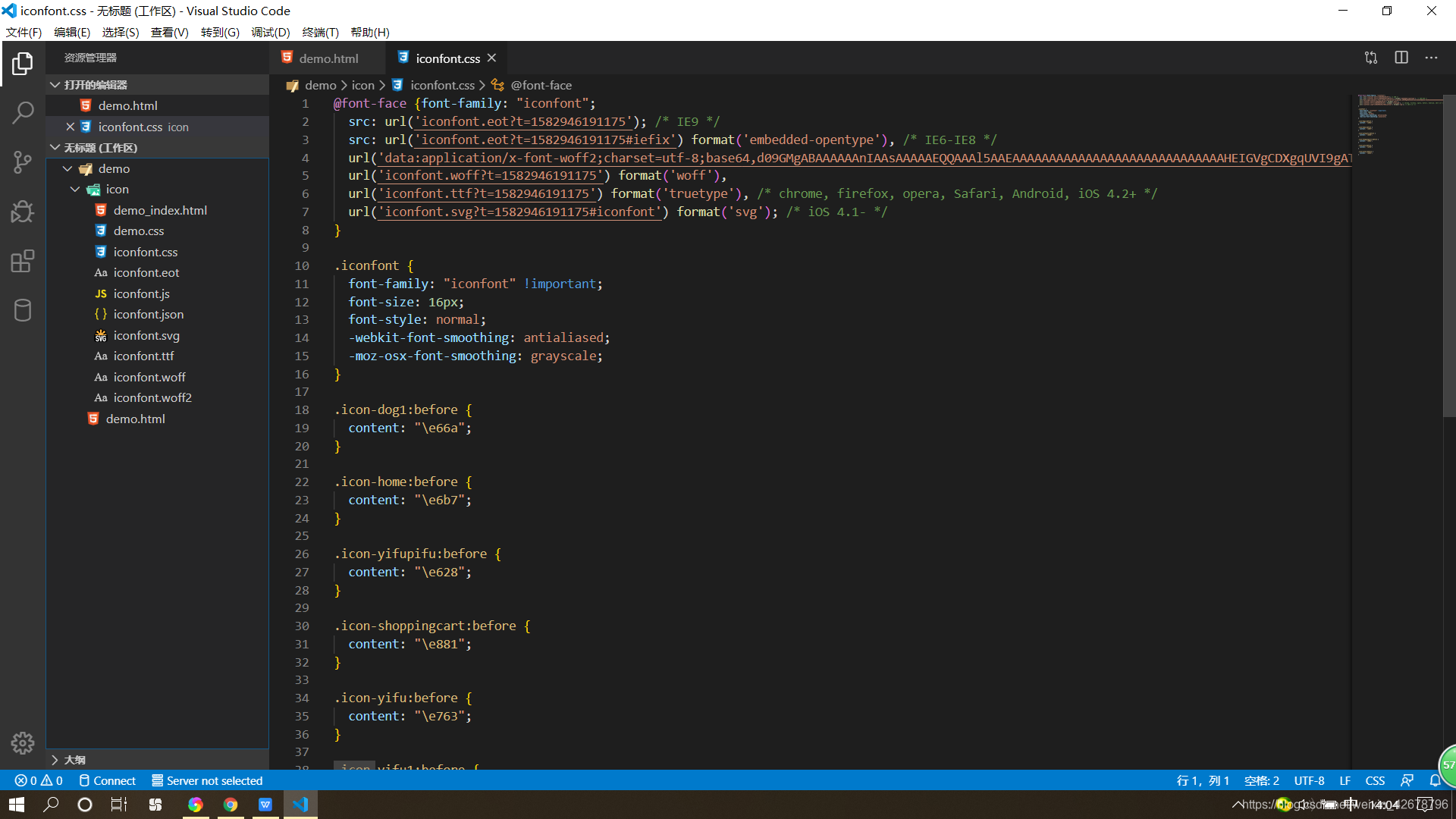Image resolution: width=1456 pixels, height=819 pixels.
Task: Open iconfont.svg in the file tree
Action: 157,335
